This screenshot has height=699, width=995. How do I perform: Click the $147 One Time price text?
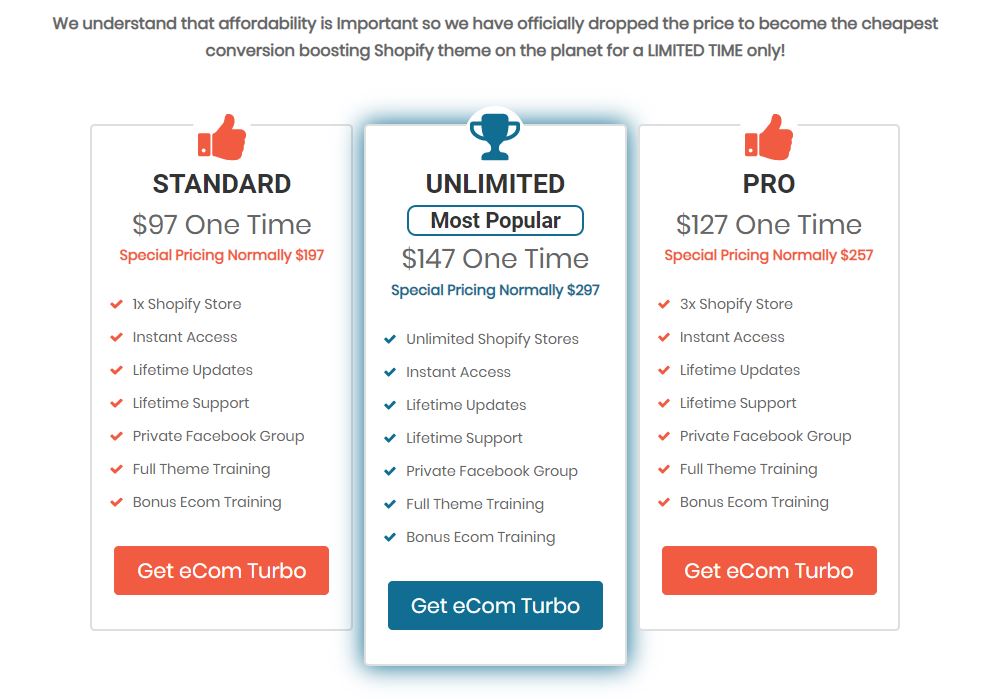click(495, 258)
